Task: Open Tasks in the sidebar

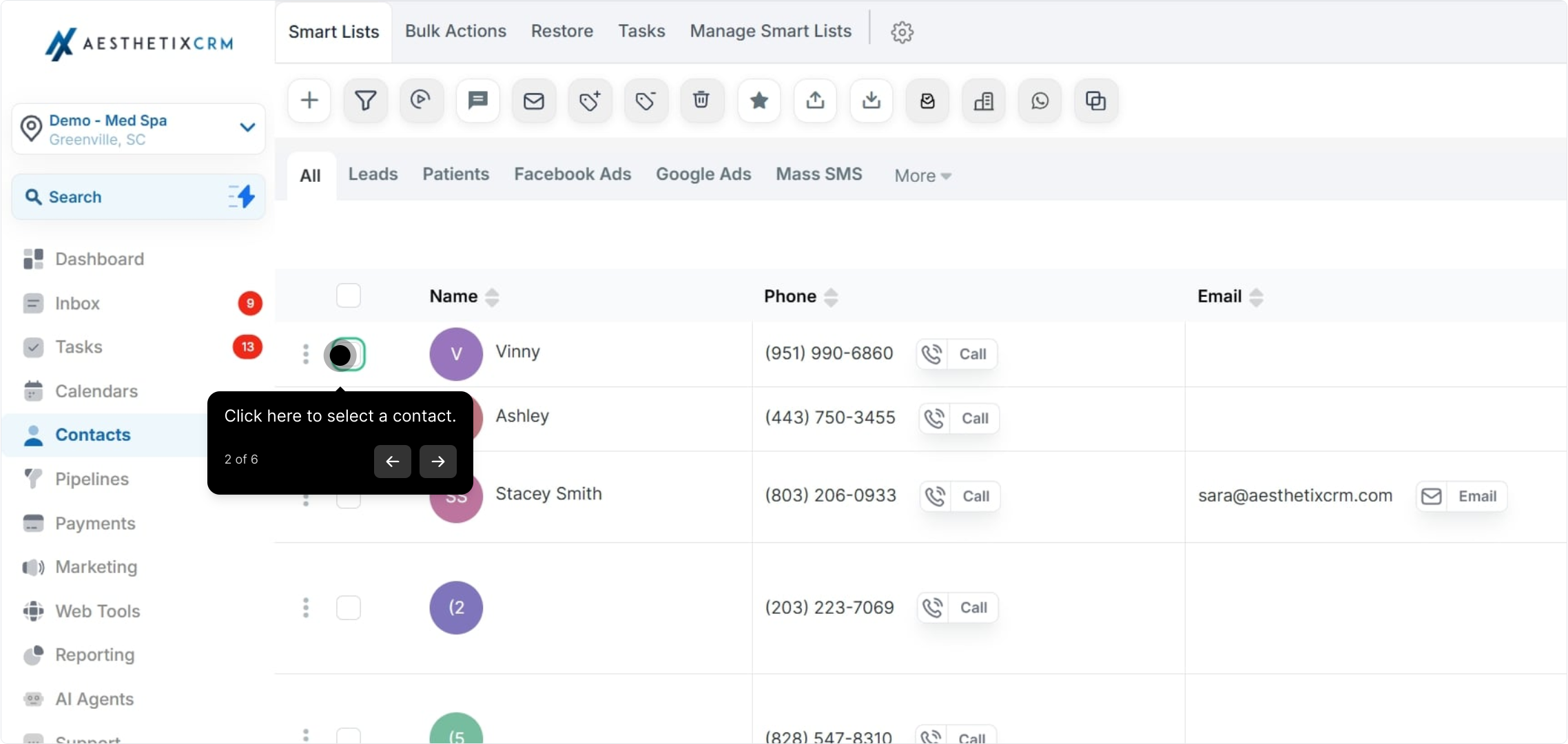Action: pyautogui.click(x=79, y=347)
